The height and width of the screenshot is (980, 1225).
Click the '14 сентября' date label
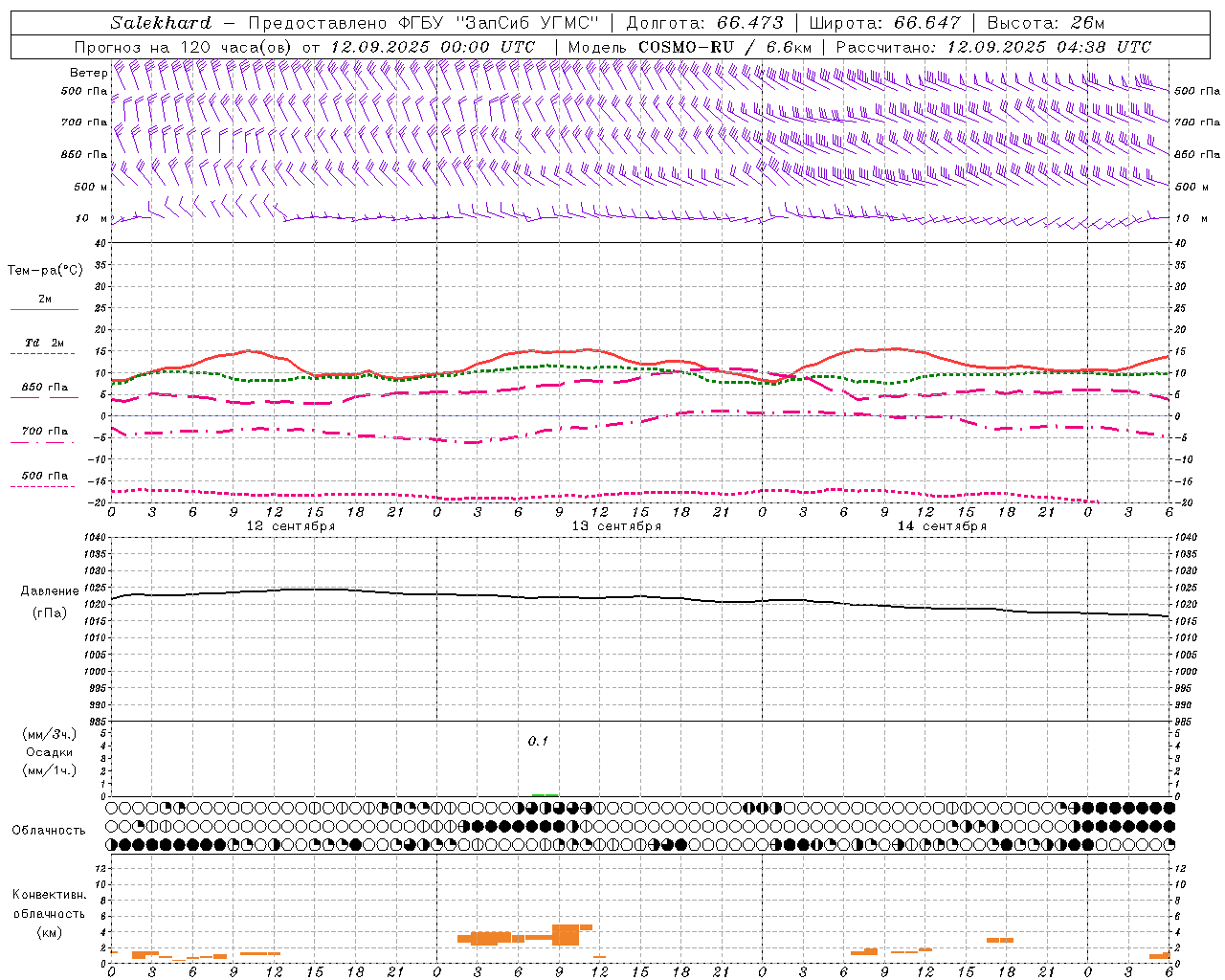942,525
